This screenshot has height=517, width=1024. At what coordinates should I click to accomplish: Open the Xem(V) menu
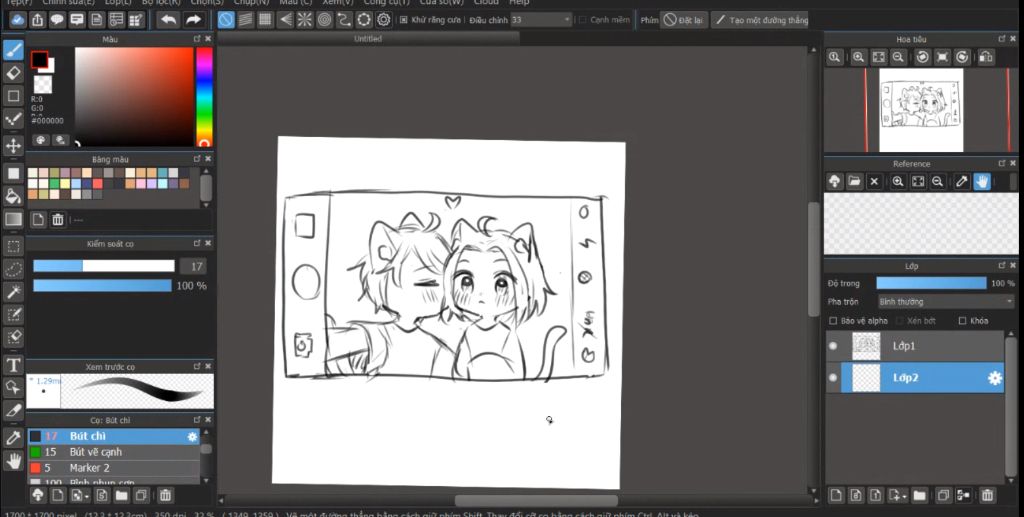(338, 3)
